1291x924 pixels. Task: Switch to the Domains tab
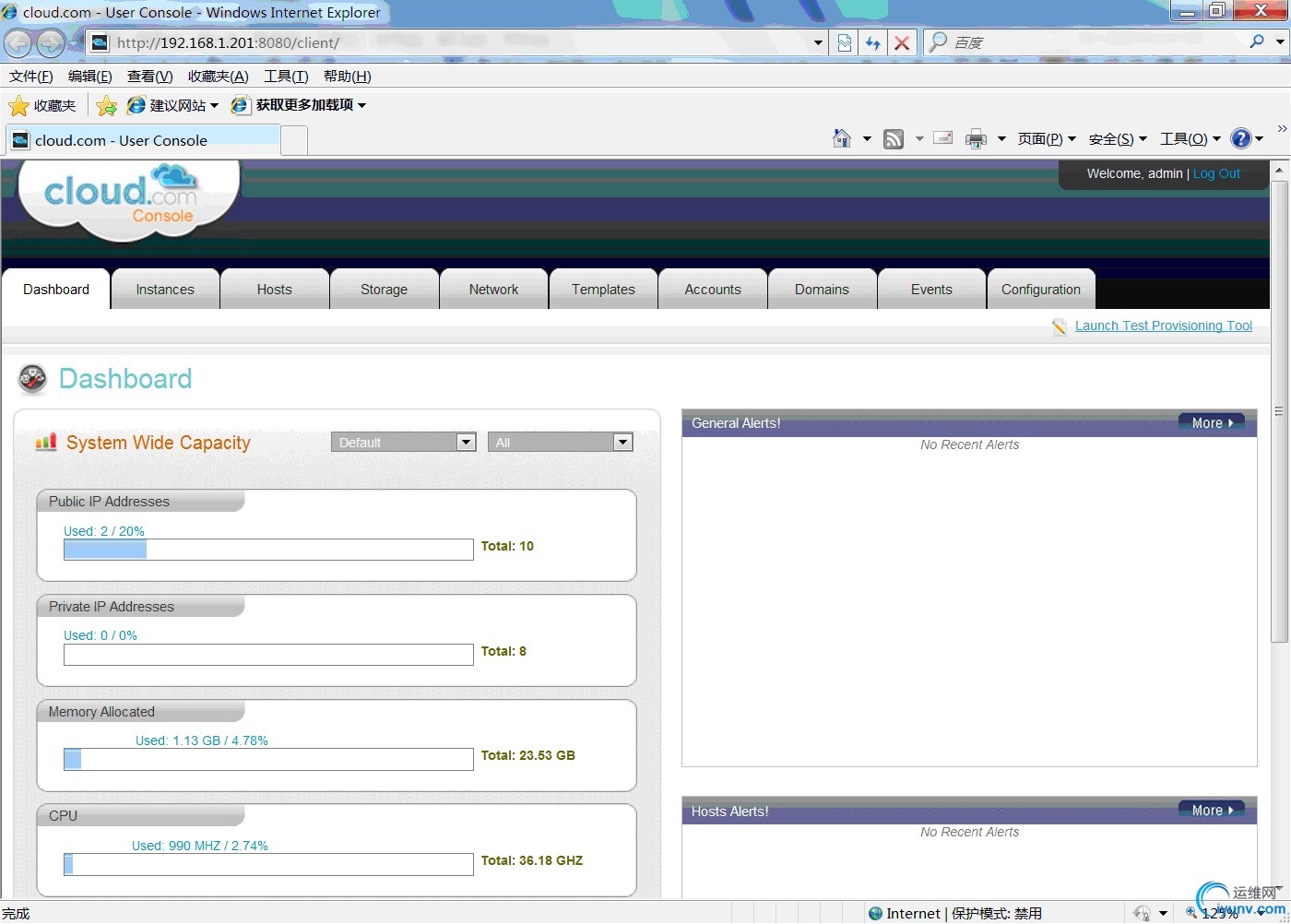pyautogui.click(x=822, y=290)
